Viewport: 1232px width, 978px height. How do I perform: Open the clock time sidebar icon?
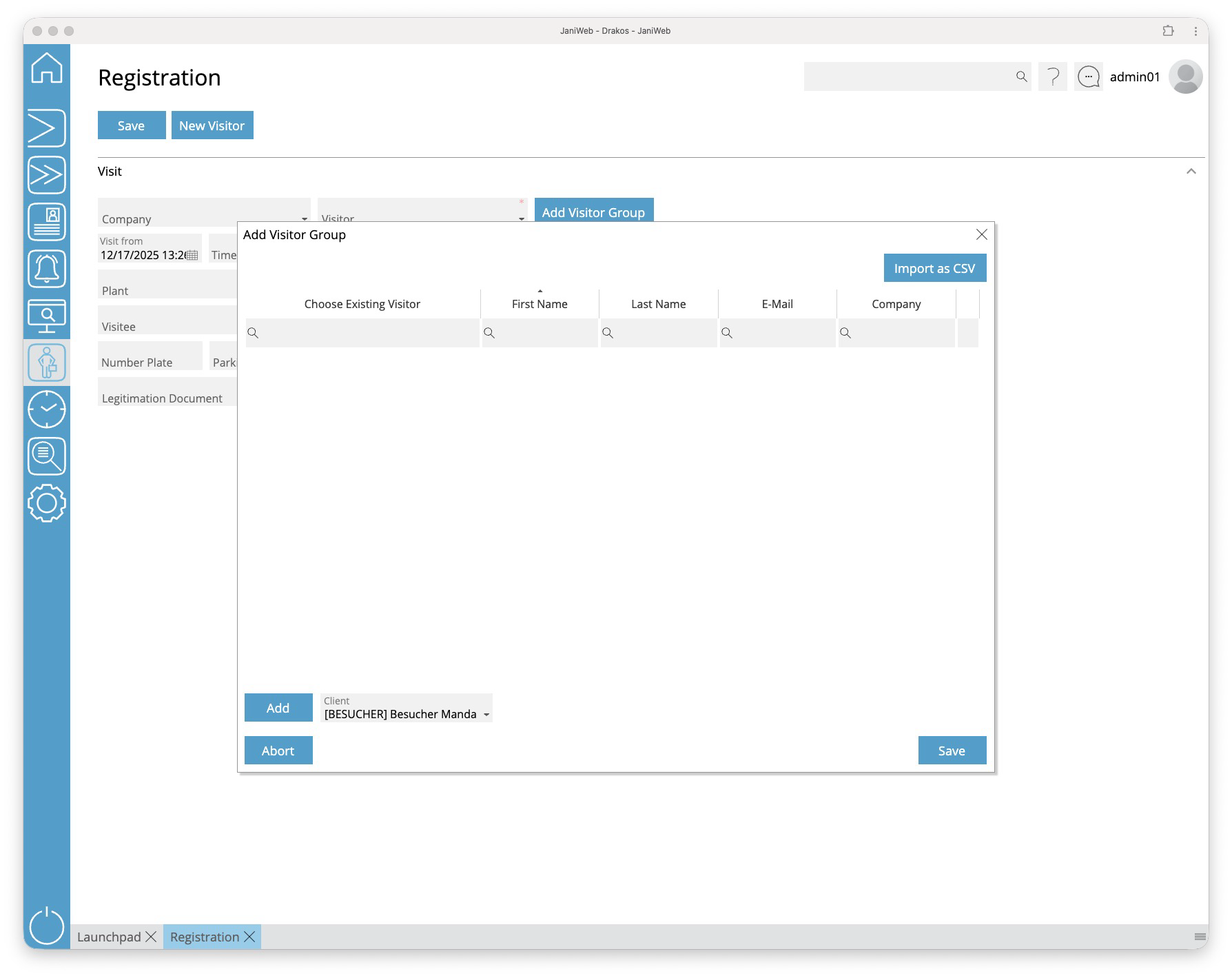click(x=47, y=409)
